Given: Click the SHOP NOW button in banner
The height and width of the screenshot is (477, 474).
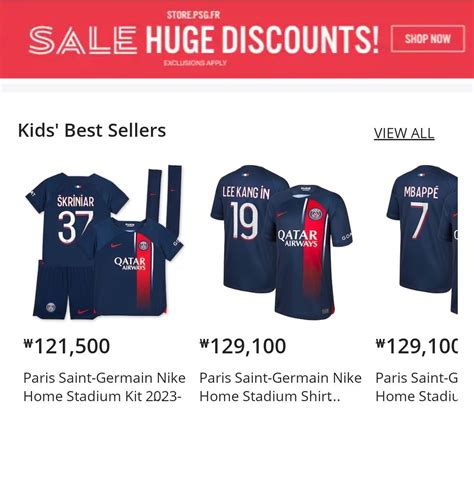Looking at the screenshot, I should coord(428,39).
